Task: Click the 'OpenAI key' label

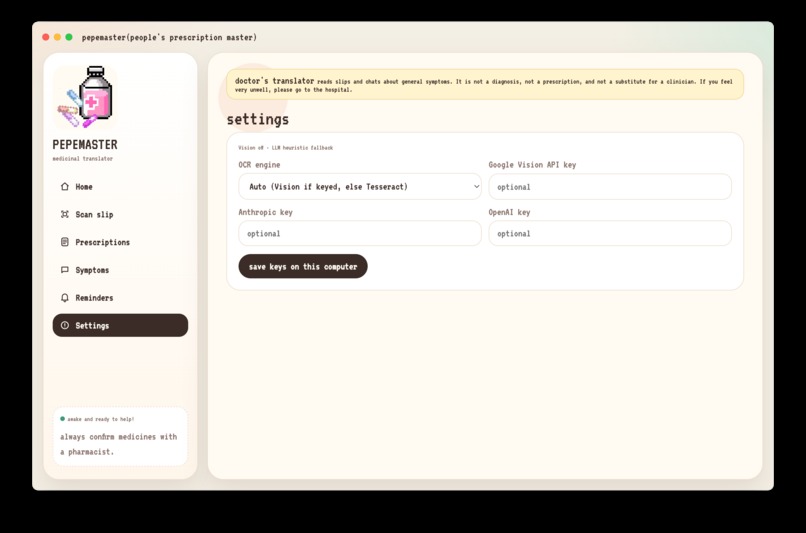Action: (509, 212)
